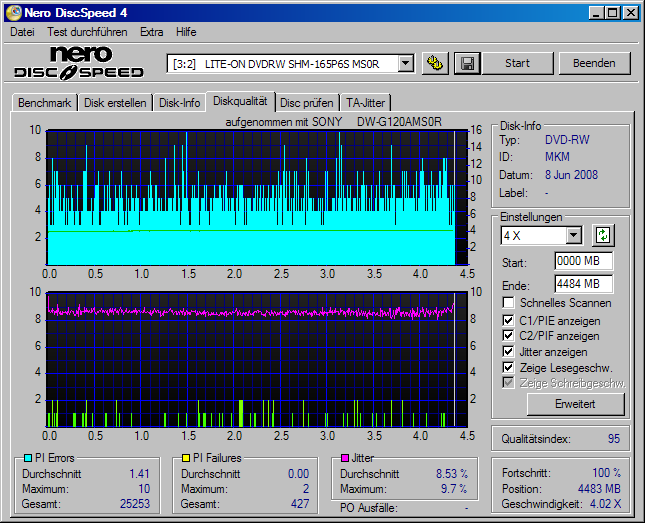This screenshot has width=645, height=523.
Task: Toggle the Schnelles Scannen checkbox
Action: click(508, 303)
